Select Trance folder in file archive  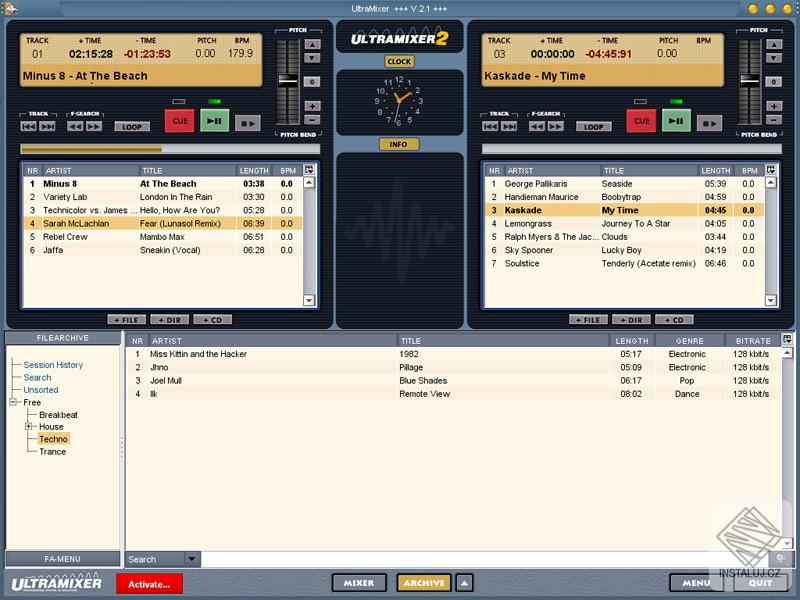[53, 452]
